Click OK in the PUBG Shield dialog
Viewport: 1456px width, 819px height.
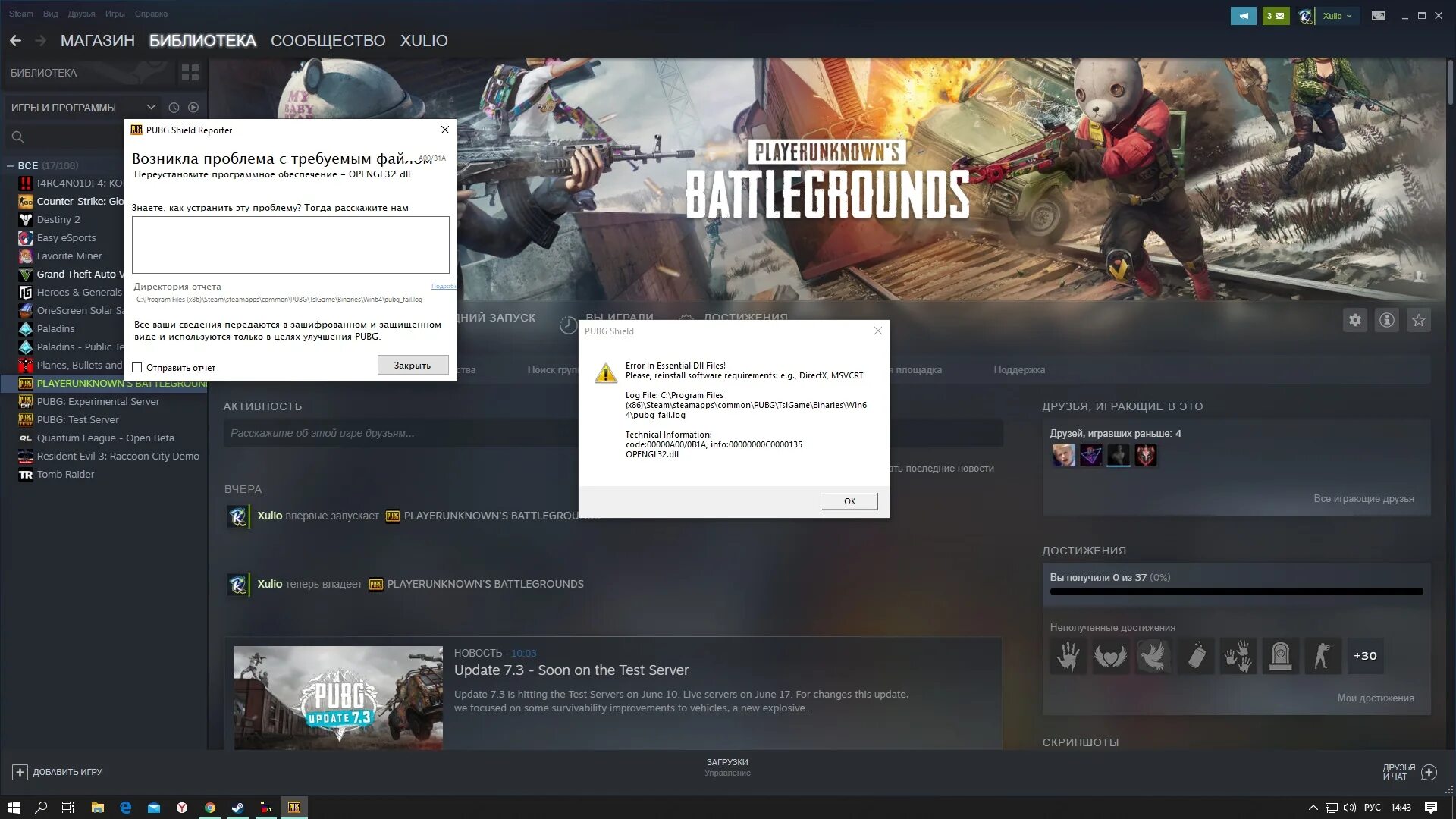pyautogui.click(x=849, y=501)
